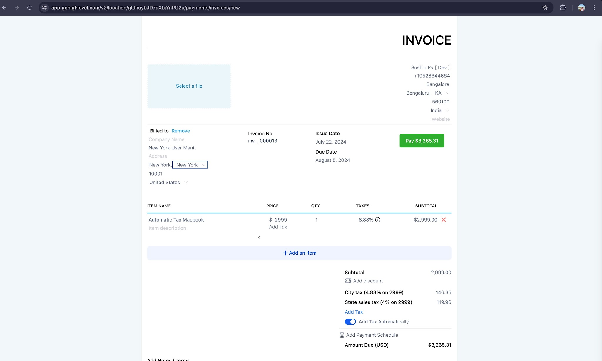
Task: Open the India country dropdown
Action: (440, 110)
